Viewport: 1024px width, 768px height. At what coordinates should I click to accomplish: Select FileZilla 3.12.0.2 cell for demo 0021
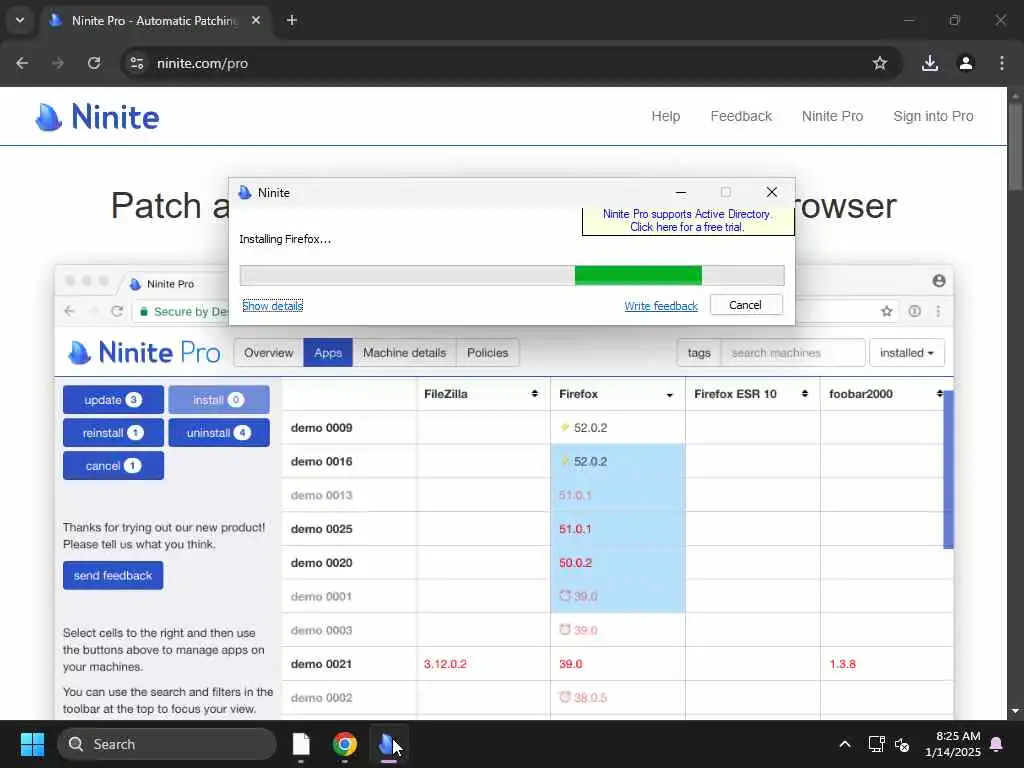point(483,664)
